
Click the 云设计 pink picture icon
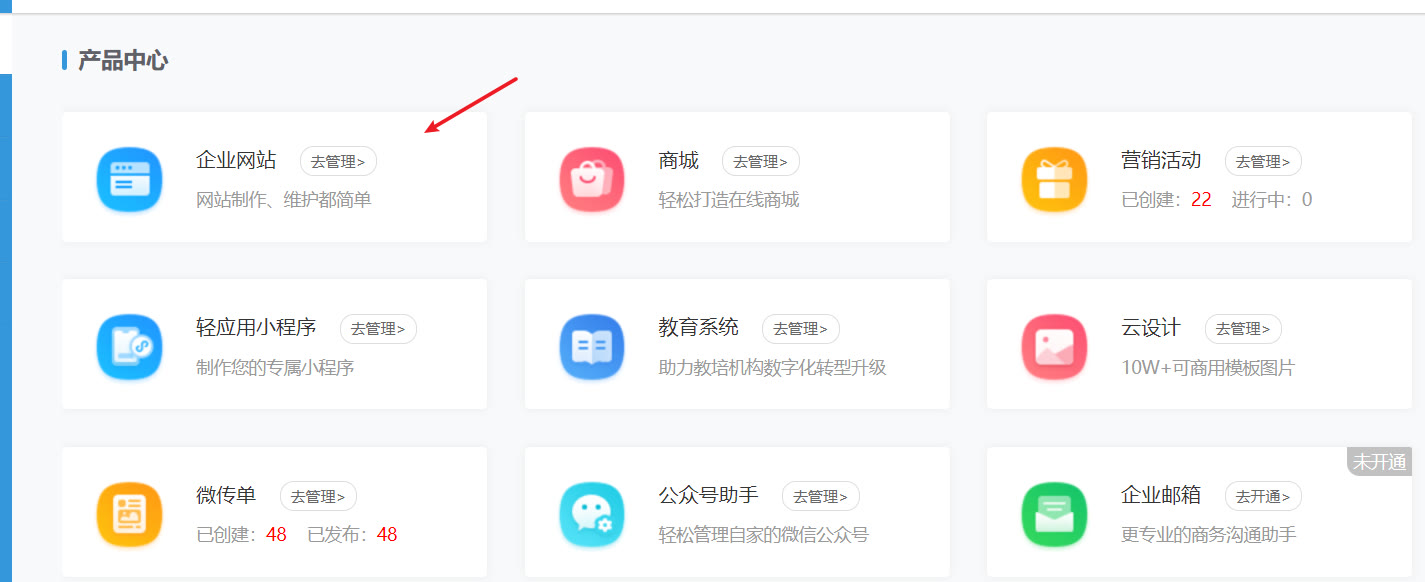1054,344
